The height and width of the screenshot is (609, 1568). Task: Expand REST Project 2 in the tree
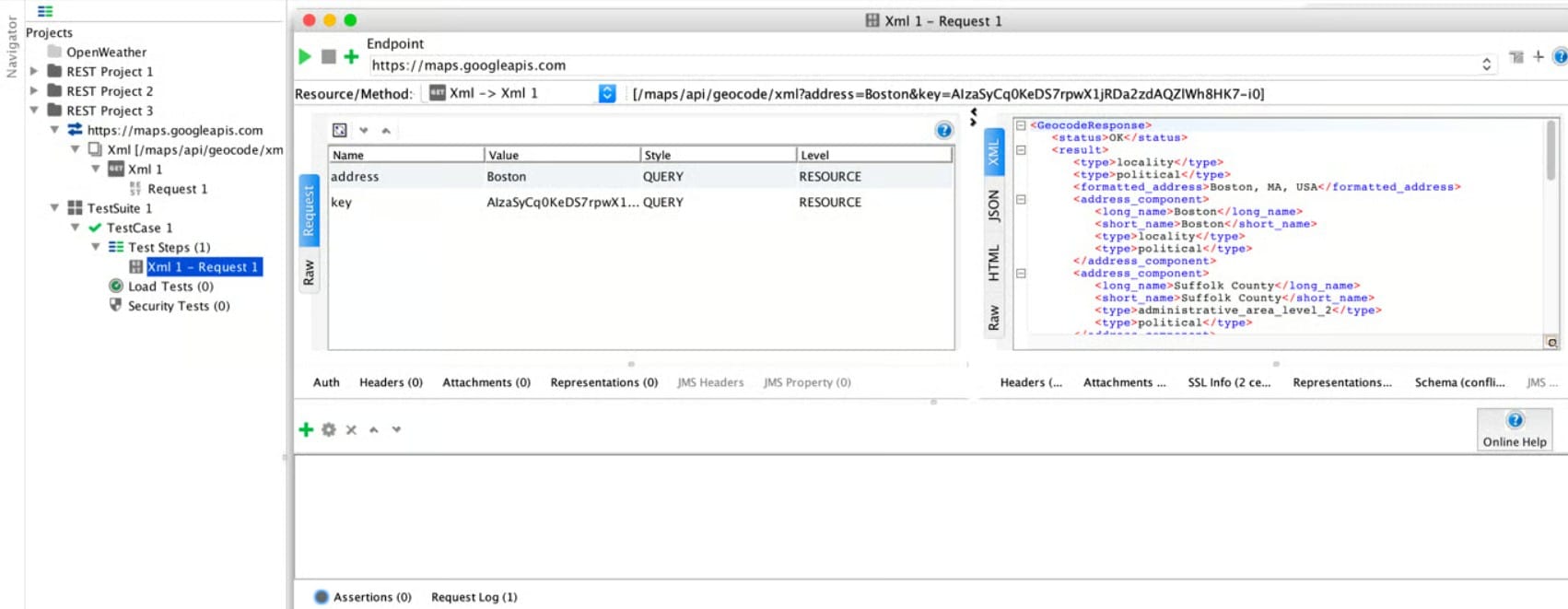[x=34, y=90]
